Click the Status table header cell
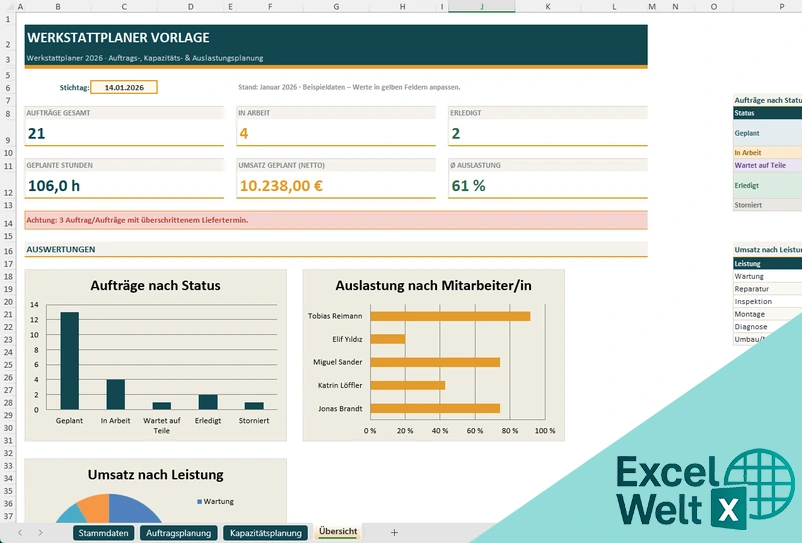Image resolution: width=802 pixels, height=543 pixels. tap(767, 113)
